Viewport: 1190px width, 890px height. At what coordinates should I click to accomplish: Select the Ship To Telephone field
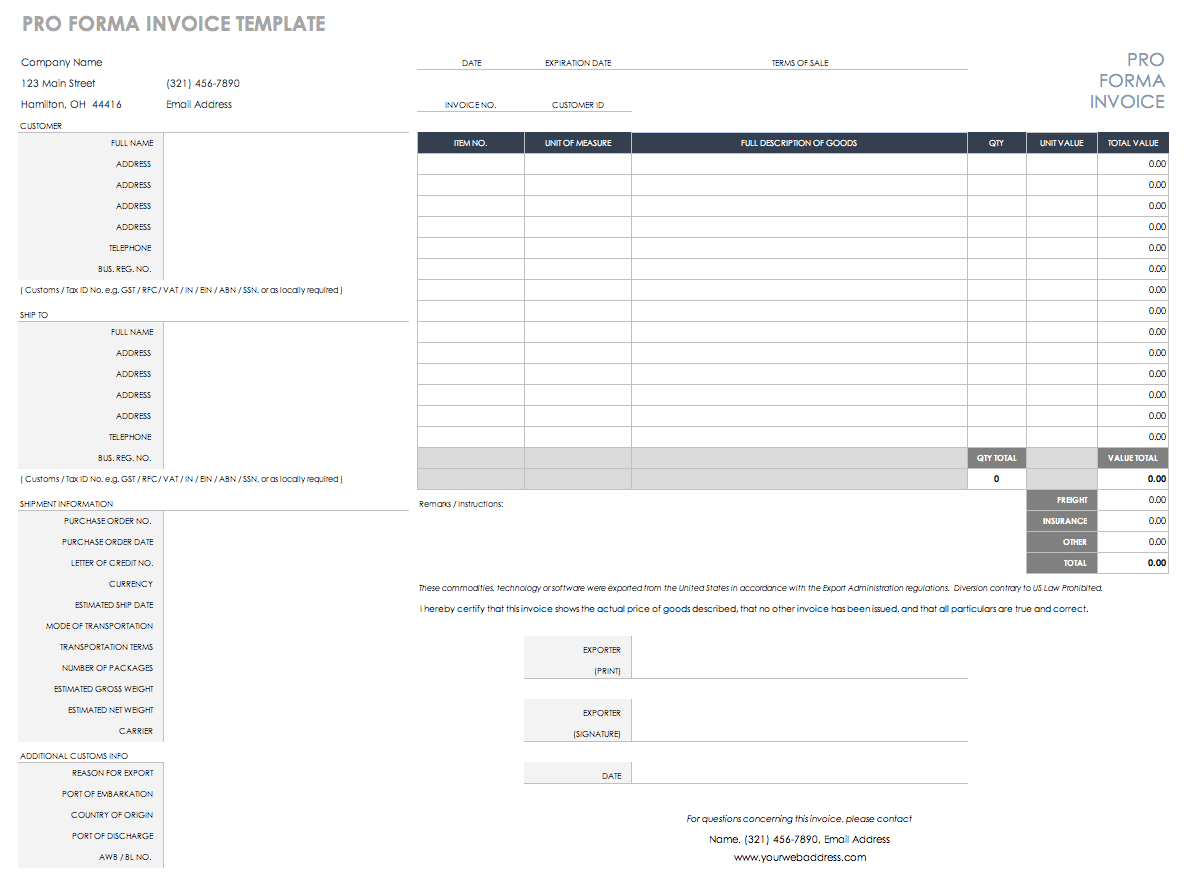[286, 437]
